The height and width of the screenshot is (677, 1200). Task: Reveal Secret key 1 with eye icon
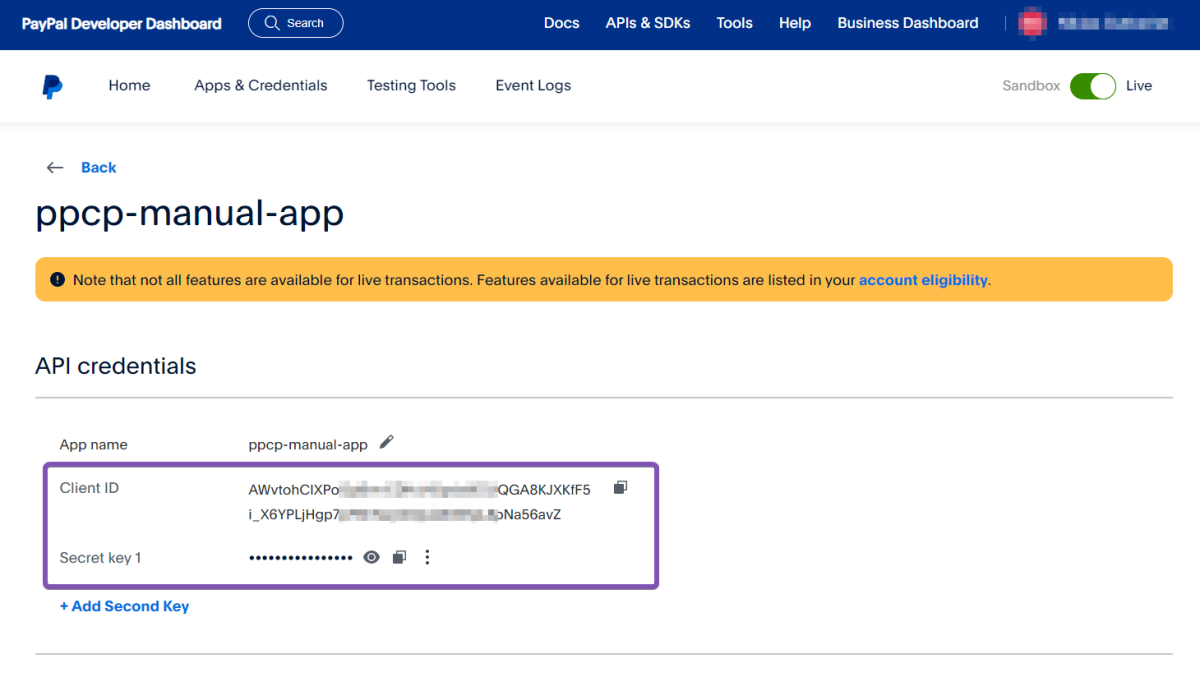pos(371,557)
